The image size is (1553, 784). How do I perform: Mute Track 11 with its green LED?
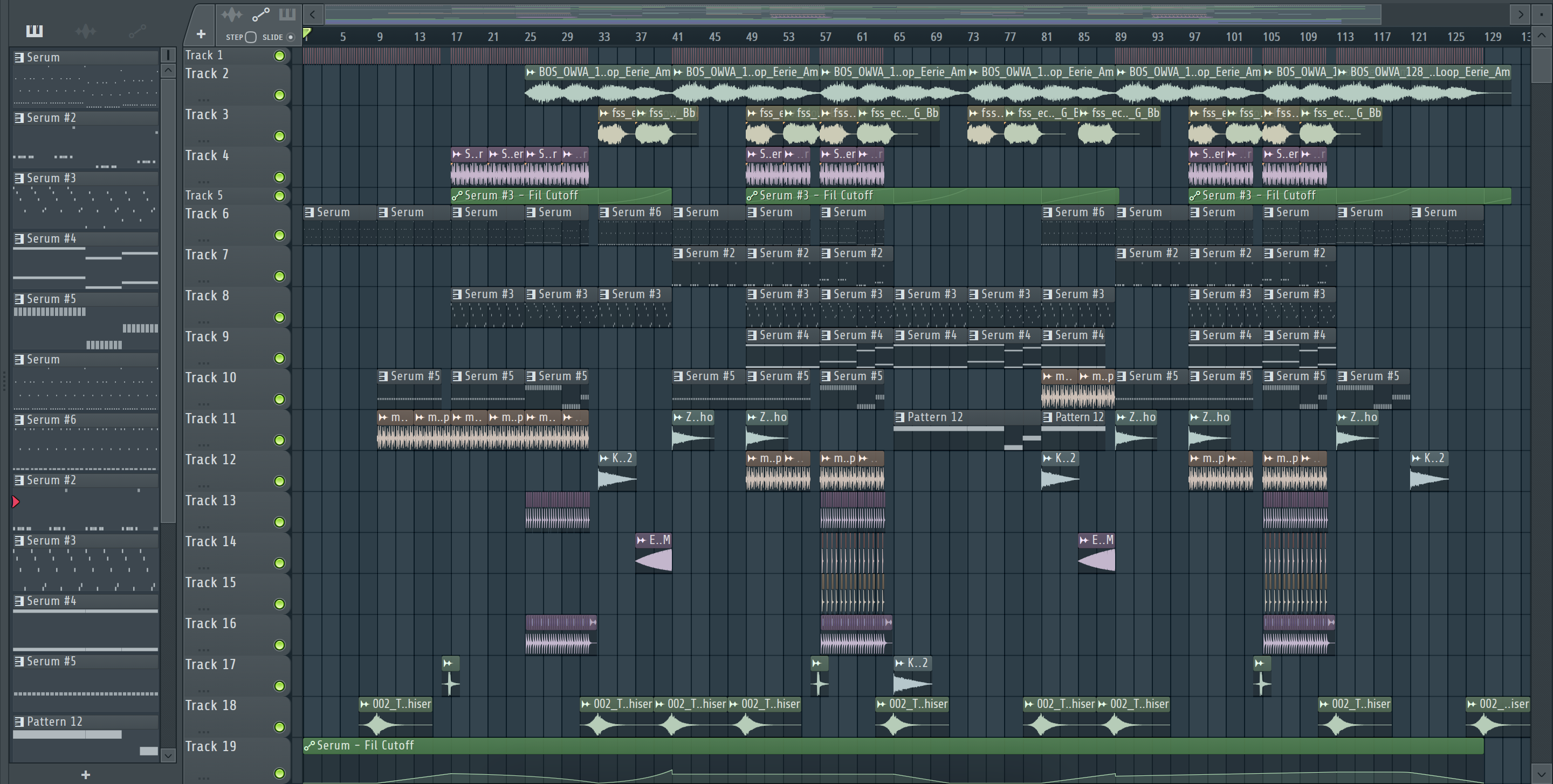click(279, 440)
